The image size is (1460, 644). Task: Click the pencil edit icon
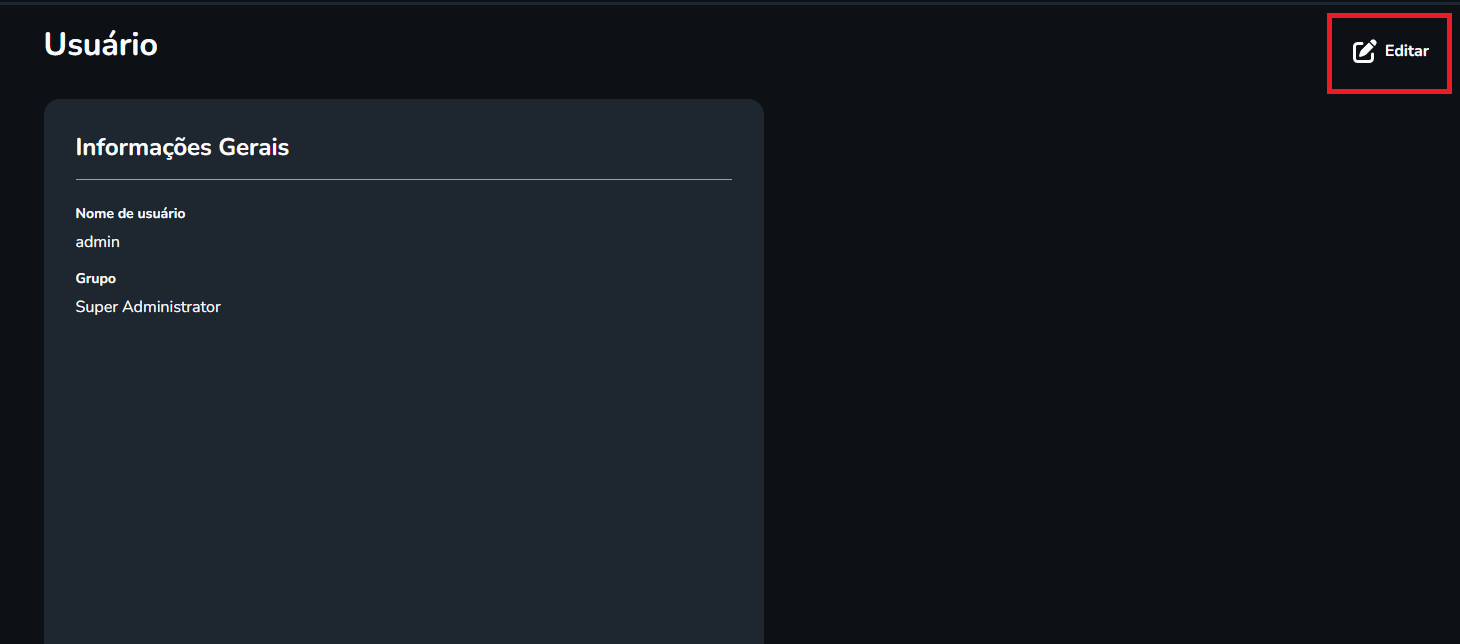pos(1365,51)
